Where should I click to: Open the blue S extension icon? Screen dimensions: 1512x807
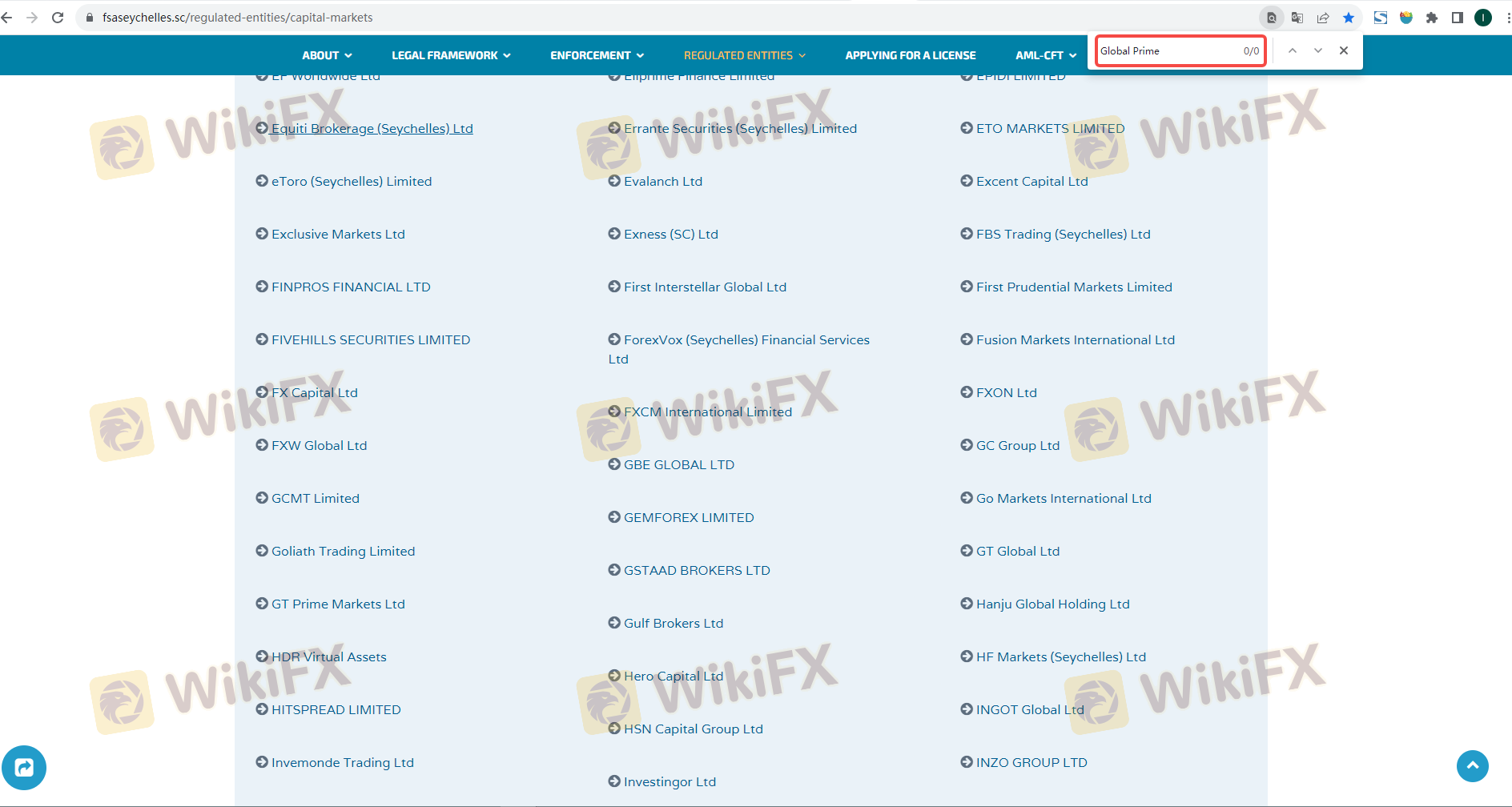pyautogui.click(x=1381, y=18)
